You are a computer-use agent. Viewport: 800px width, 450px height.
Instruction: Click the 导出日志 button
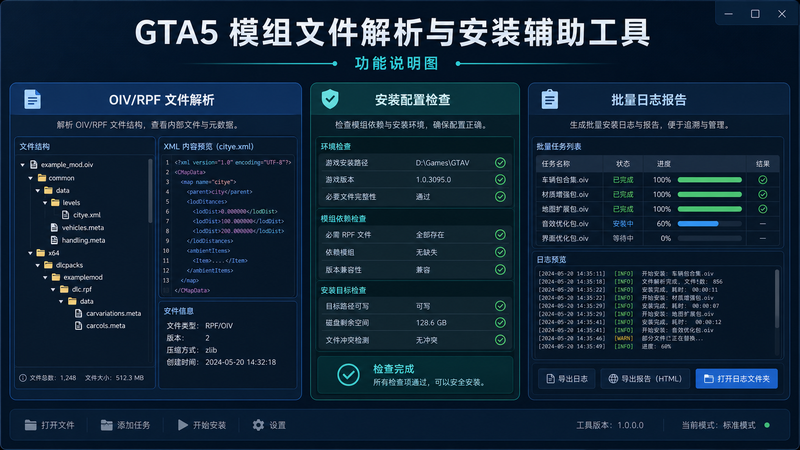pyautogui.click(x=566, y=379)
